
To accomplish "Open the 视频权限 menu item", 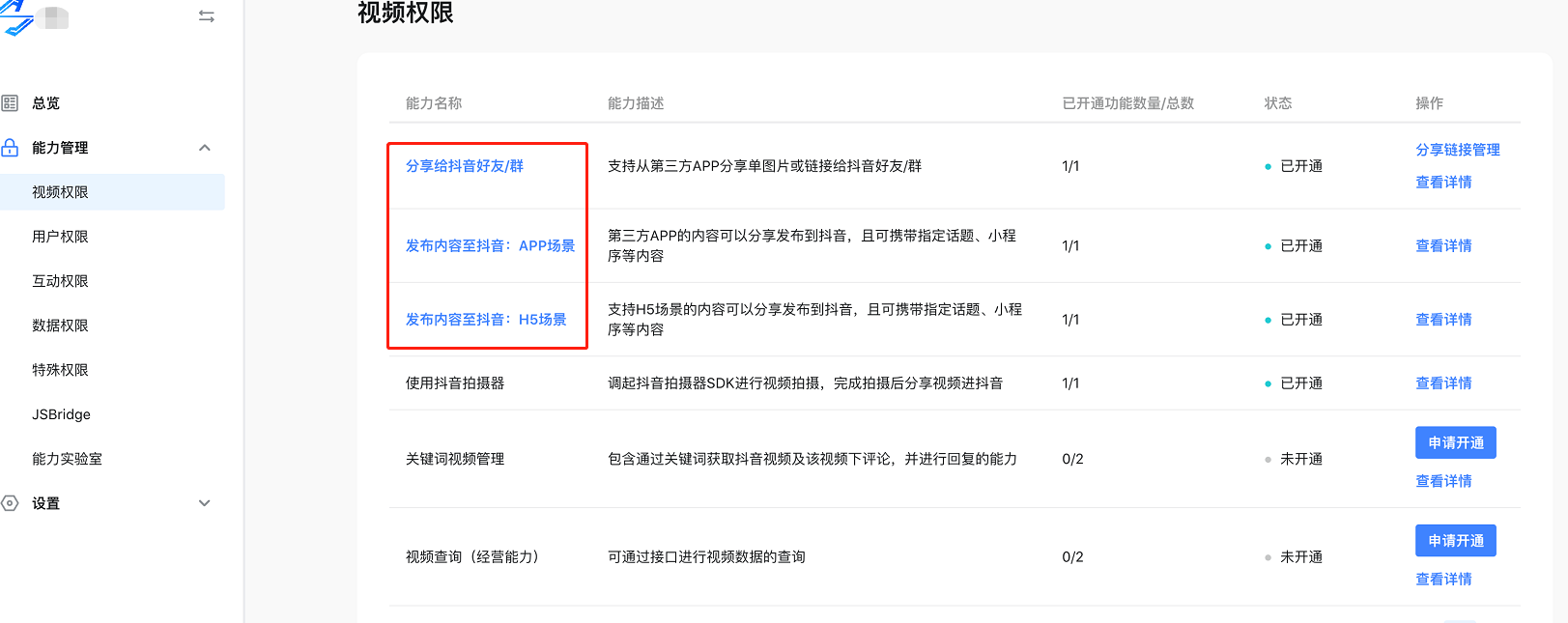I will click(x=60, y=192).
